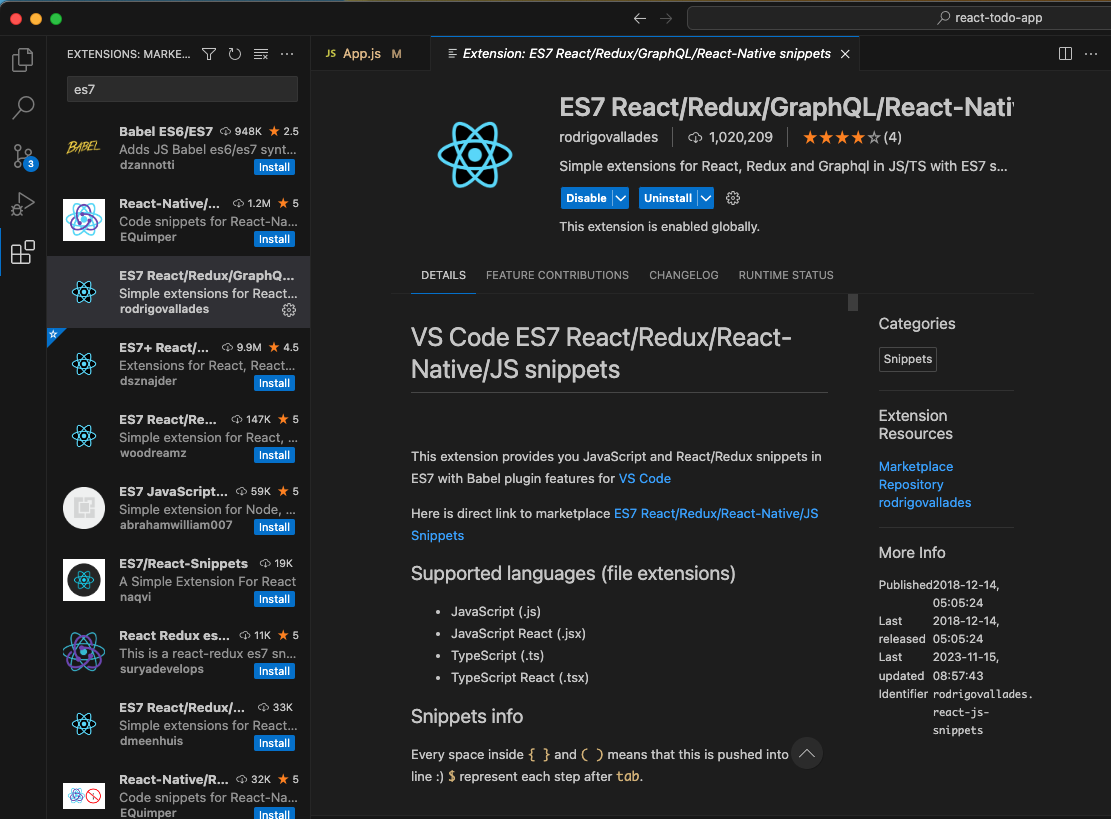
Task: Go back with the navigation arrow
Action: point(640,18)
